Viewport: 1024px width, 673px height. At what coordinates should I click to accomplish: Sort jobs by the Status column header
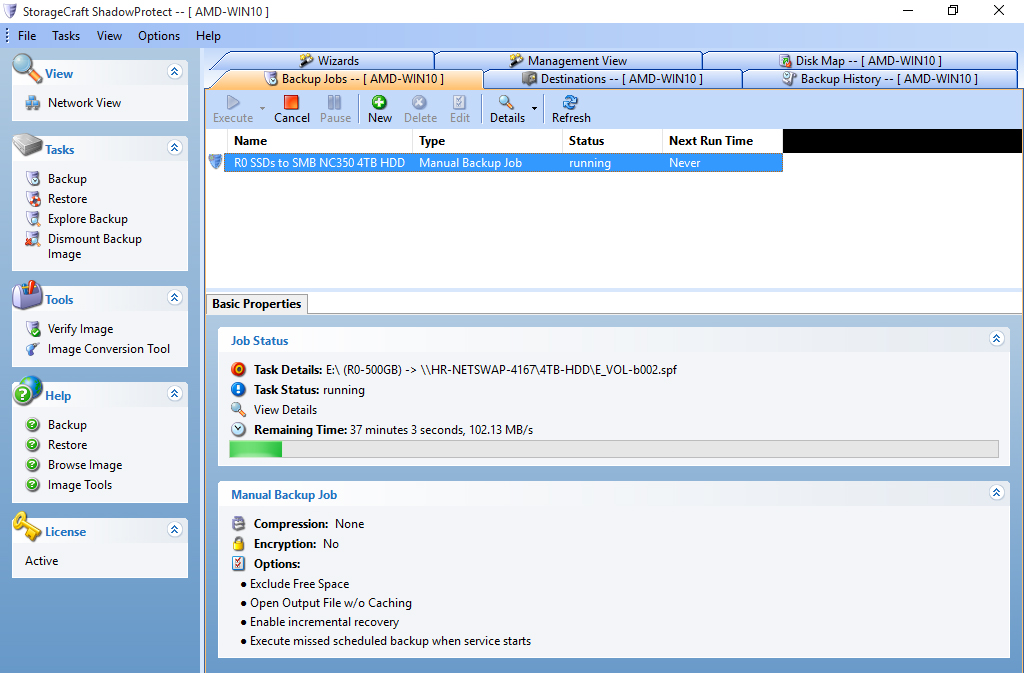pyautogui.click(x=613, y=141)
